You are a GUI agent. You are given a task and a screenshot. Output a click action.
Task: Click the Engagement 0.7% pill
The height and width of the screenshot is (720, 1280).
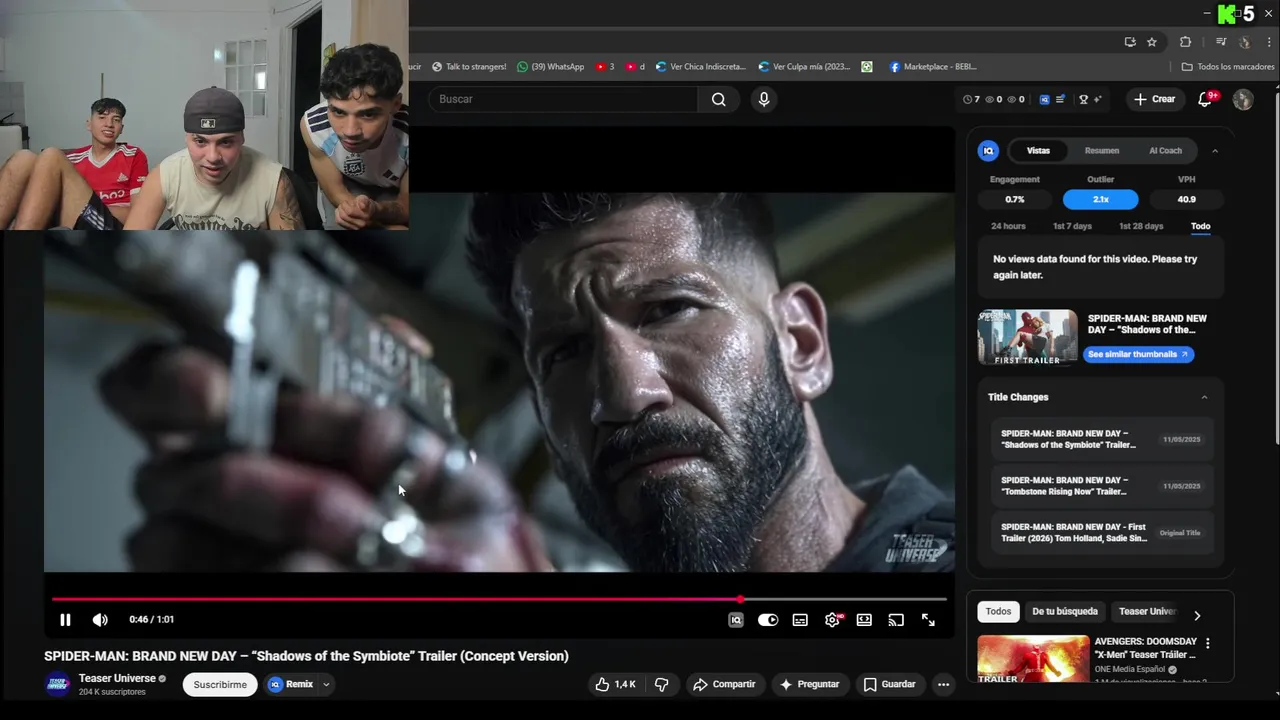coord(1015,199)
